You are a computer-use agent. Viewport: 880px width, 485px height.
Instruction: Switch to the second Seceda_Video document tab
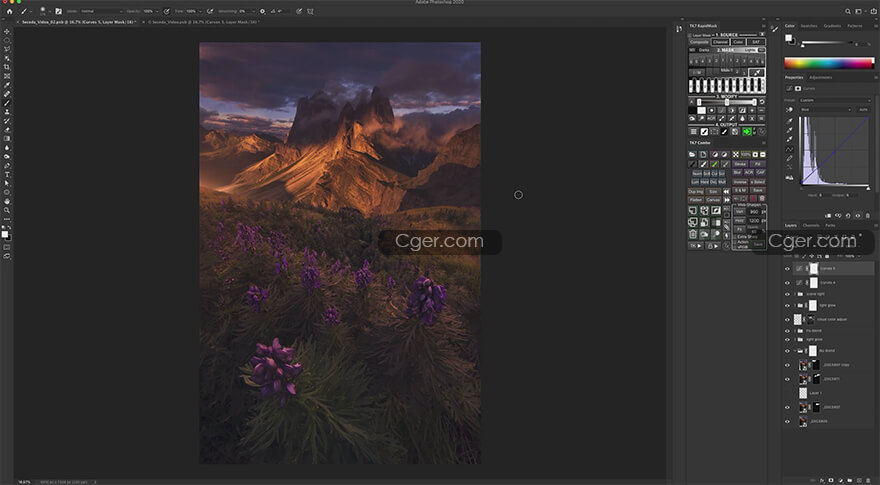tap(203, 22)
